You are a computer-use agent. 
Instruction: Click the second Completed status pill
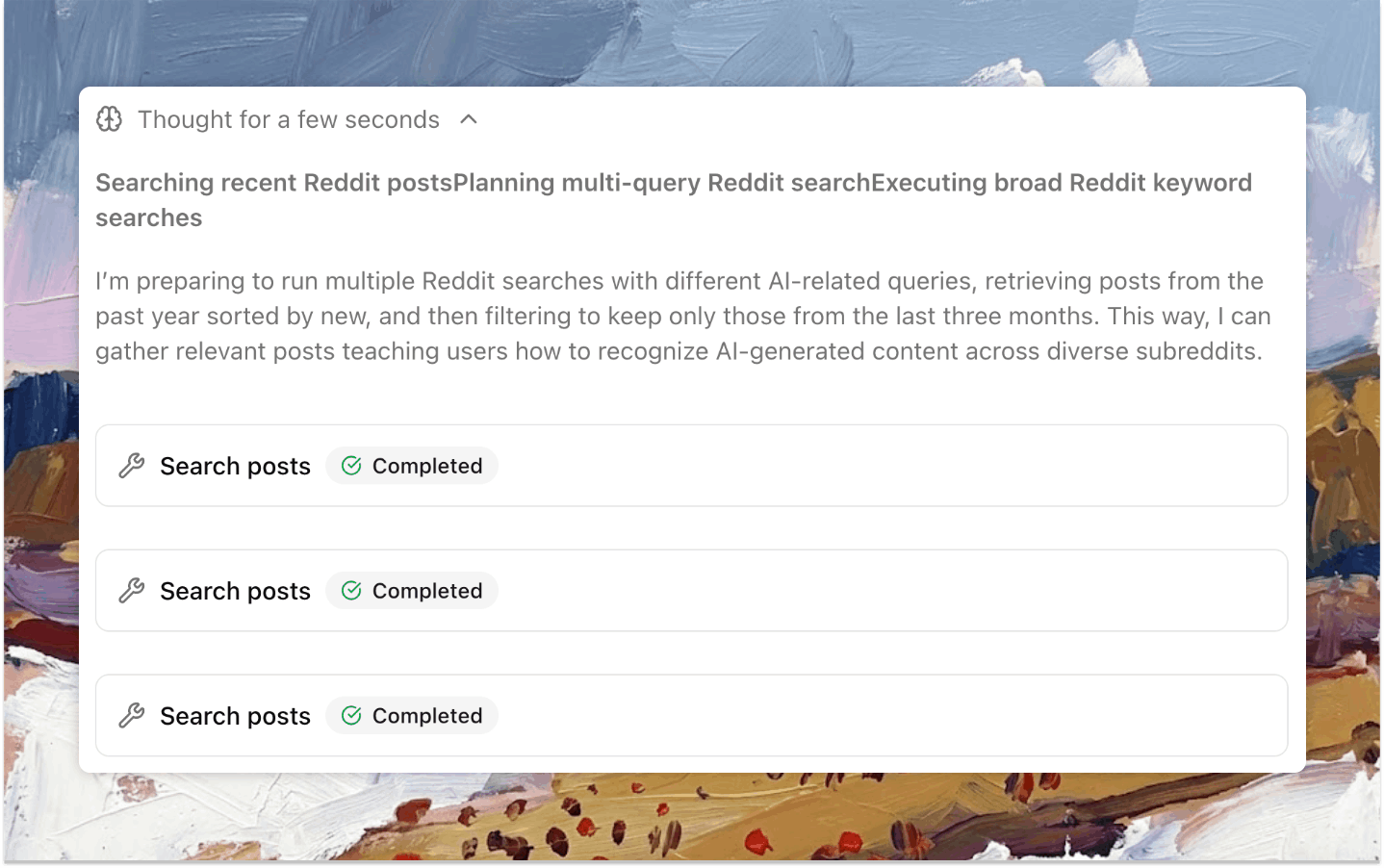pyautogui.click(x=412, y=590)
